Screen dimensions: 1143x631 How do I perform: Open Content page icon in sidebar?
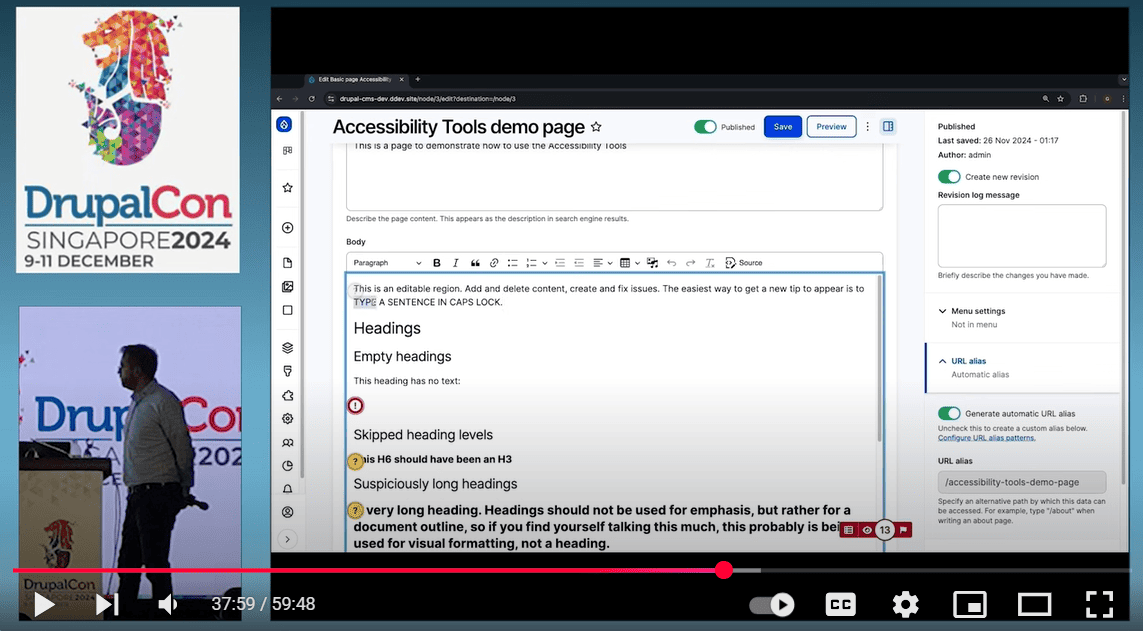[287, 262]
